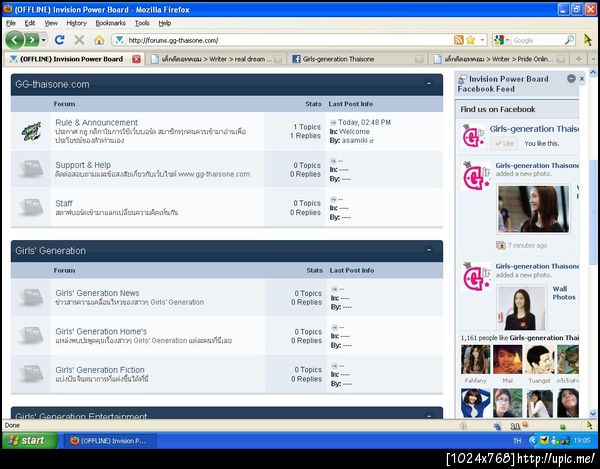600x469 pixels.
Task: Open Girls-generation Thaisone Facebook page title
Action: [x=534, y=129]
